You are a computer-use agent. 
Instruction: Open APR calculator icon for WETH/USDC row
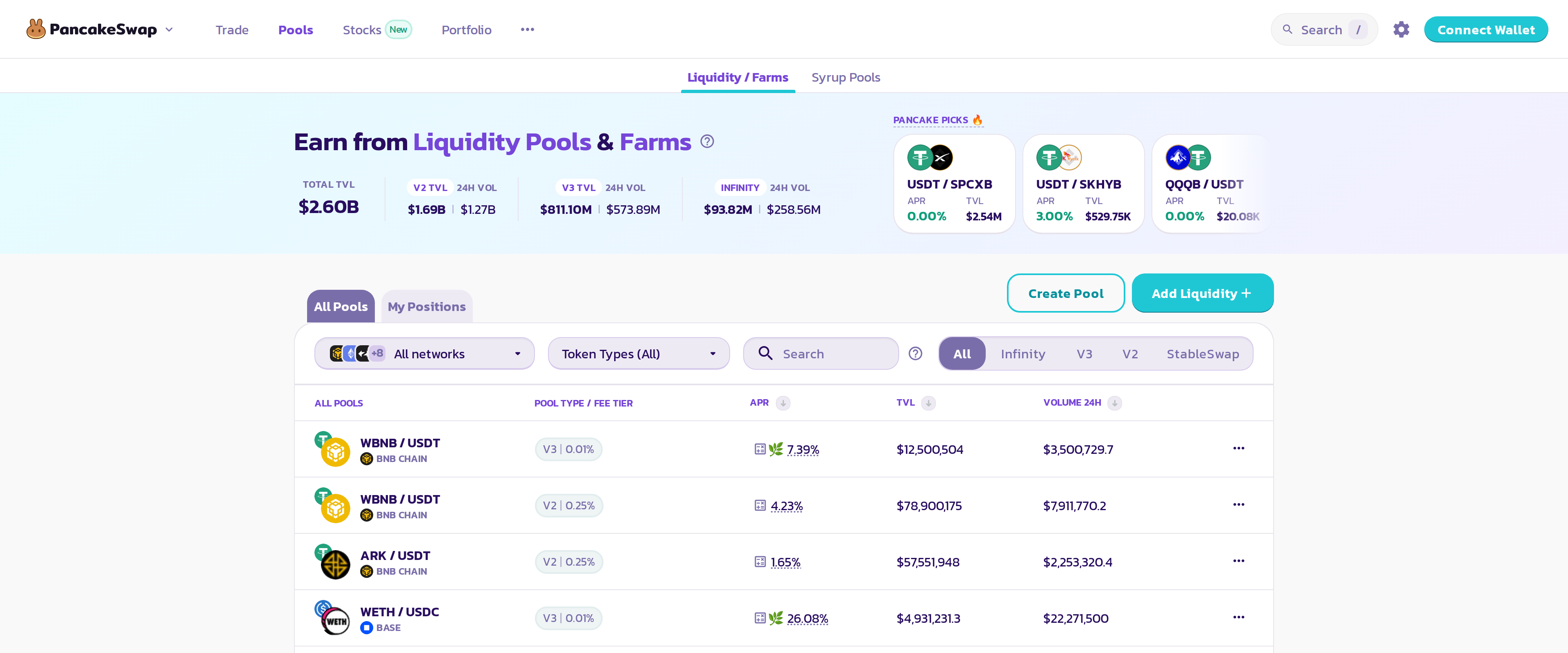[x=759, y=618]
